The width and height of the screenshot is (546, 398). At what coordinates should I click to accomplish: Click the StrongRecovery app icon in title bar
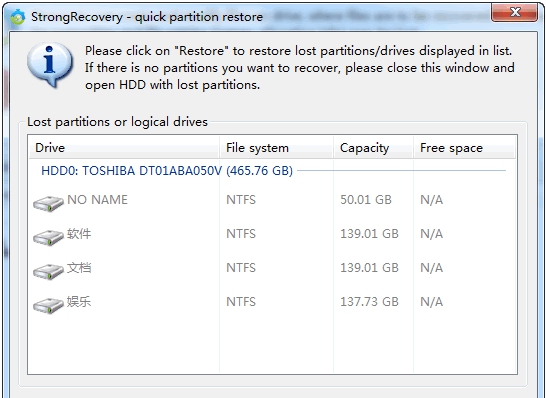(17, 17)
